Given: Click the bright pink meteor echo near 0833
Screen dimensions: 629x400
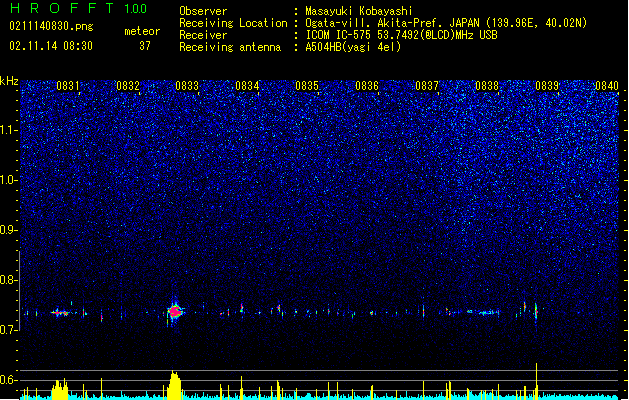Looking at the screenshot, I should (x=175, y=311).
